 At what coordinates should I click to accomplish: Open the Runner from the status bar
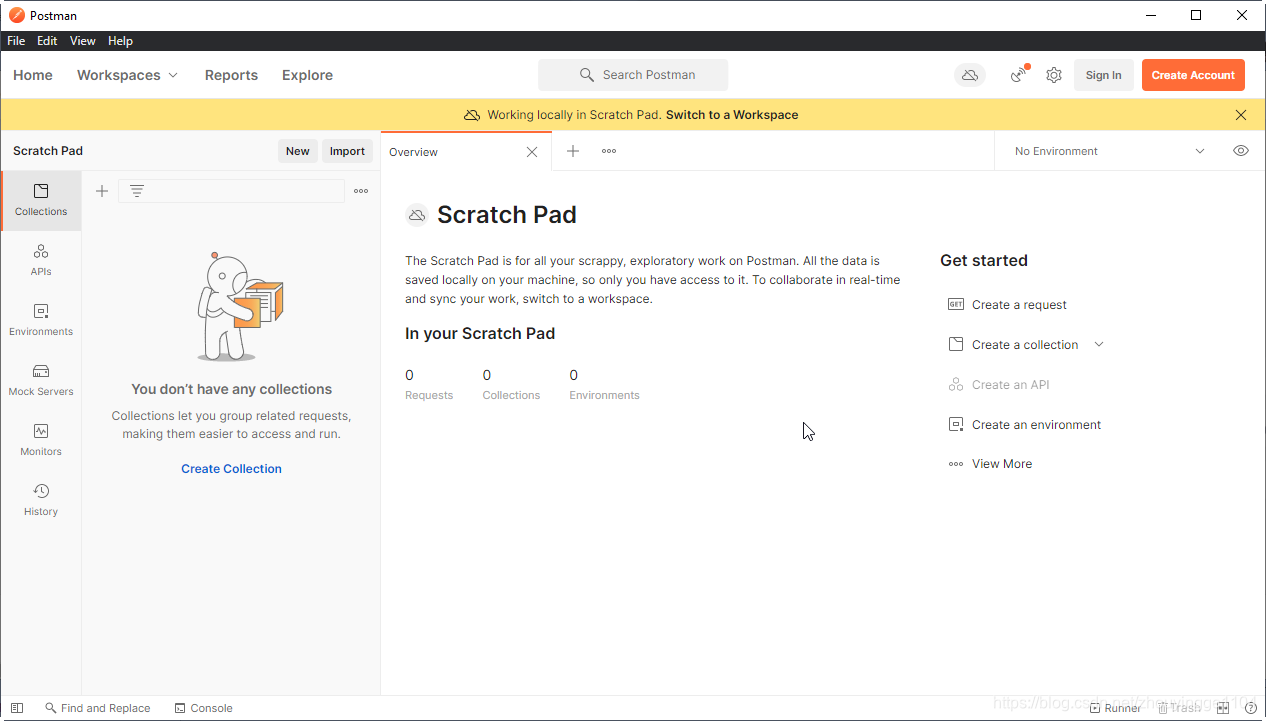pos(1115,707)
